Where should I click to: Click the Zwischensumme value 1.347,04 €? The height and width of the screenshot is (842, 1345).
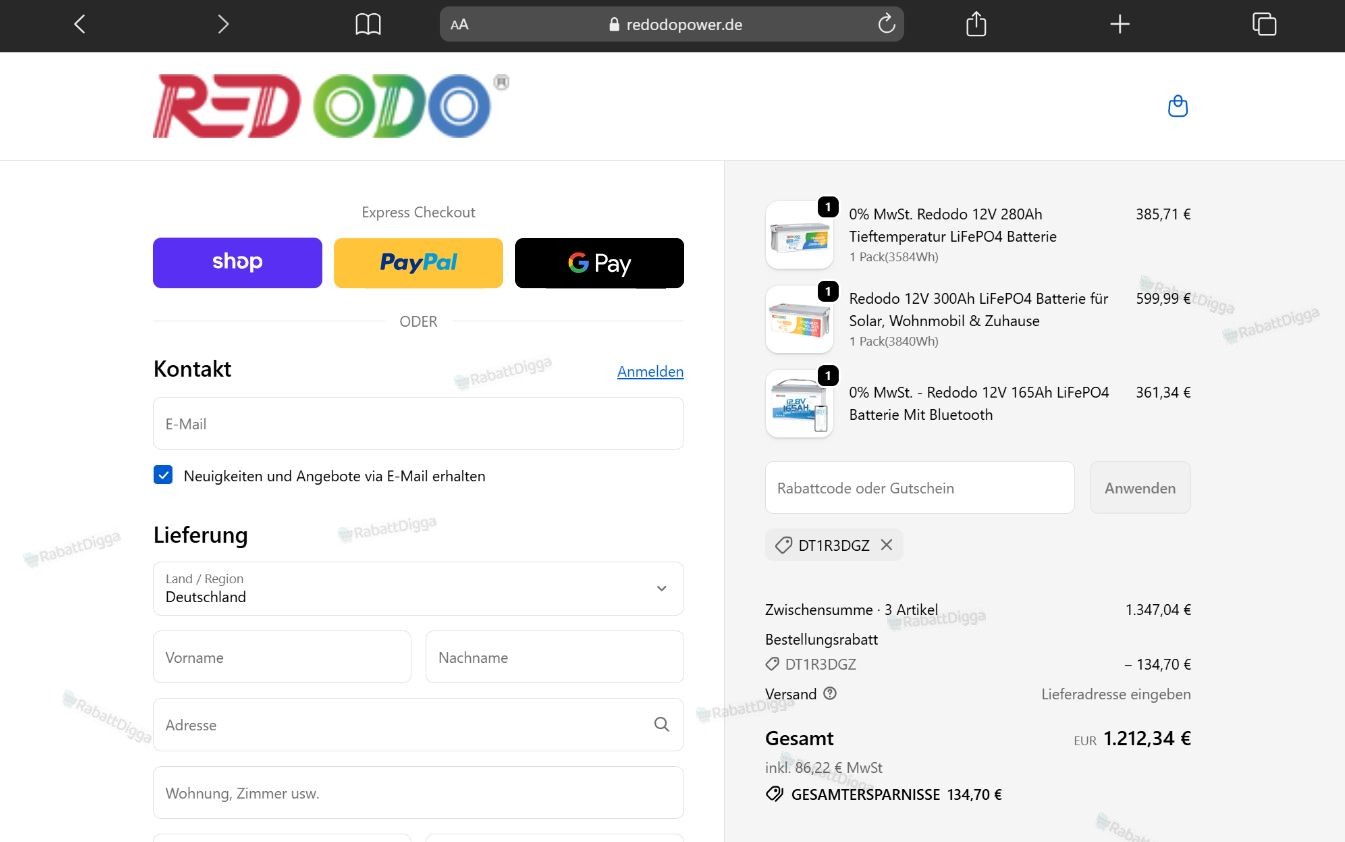[x=1158, y=610]
